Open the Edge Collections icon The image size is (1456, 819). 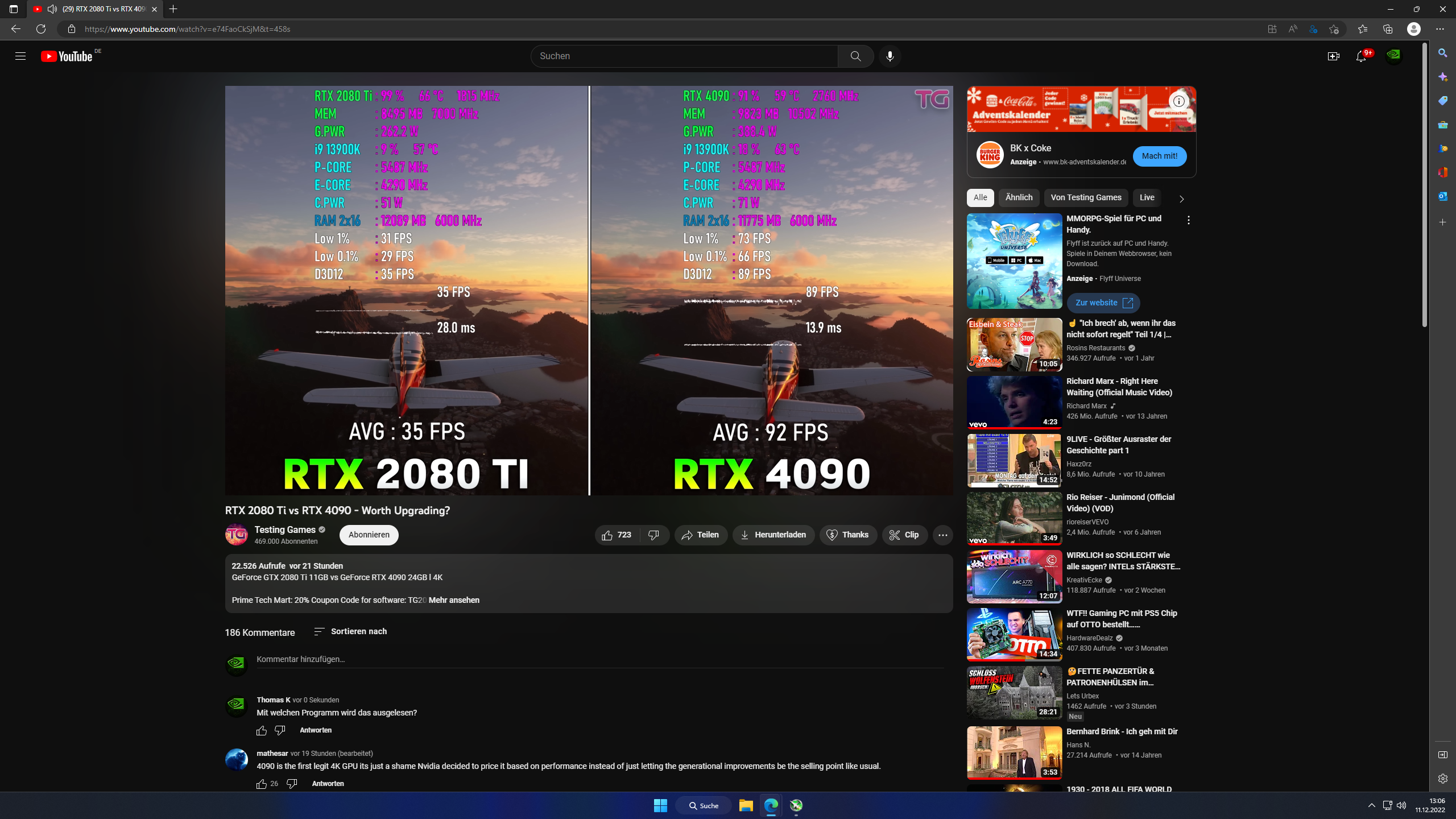(x=1388, y=29)
